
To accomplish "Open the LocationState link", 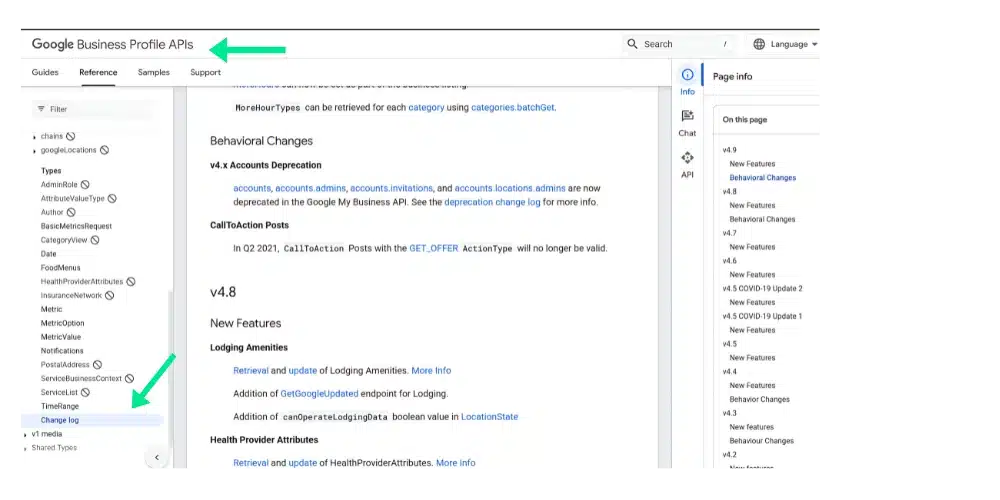I will pyautogui.click(x=489, y=416).
